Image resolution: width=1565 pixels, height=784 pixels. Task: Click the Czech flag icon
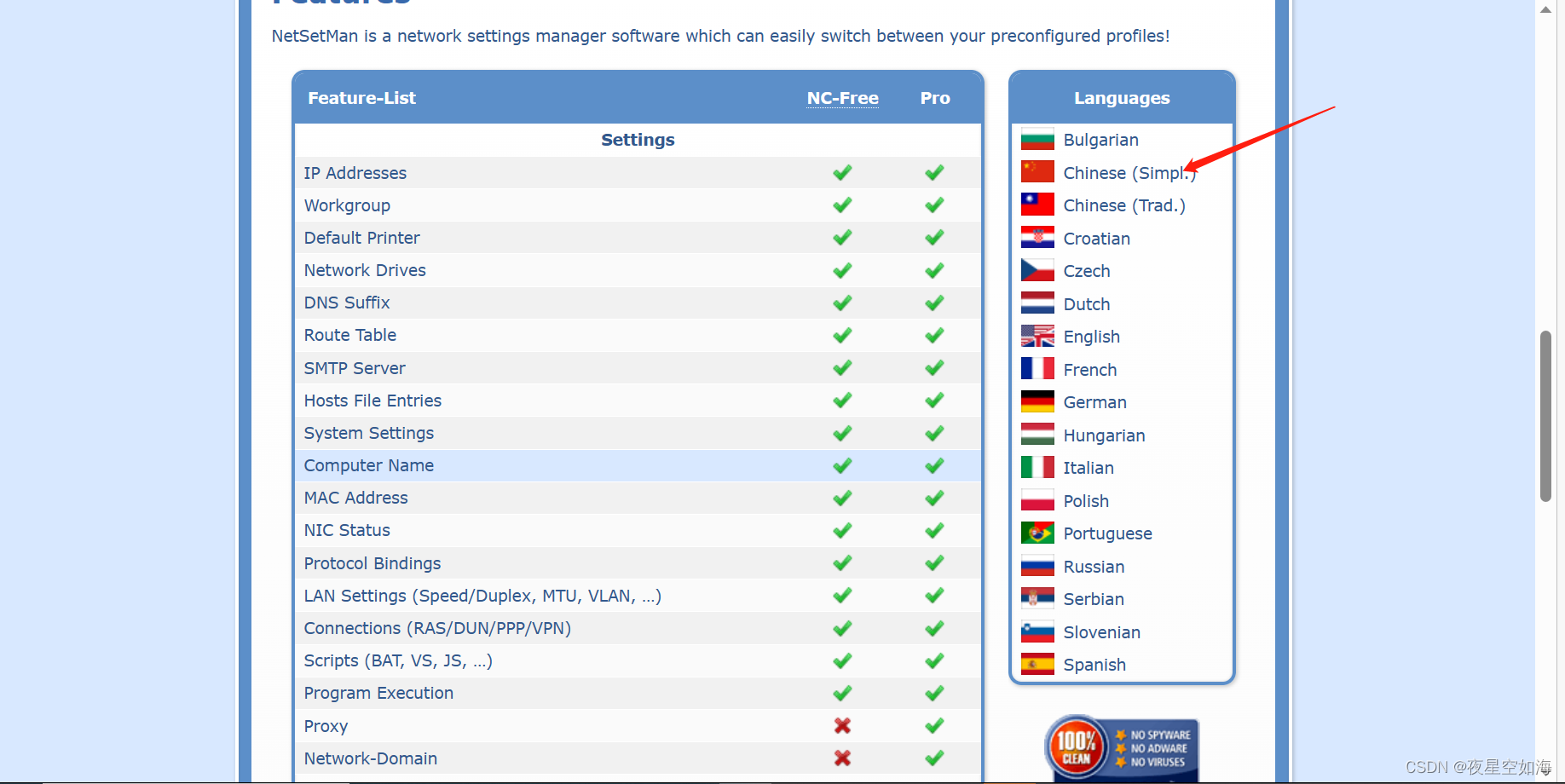point(1037,270)
